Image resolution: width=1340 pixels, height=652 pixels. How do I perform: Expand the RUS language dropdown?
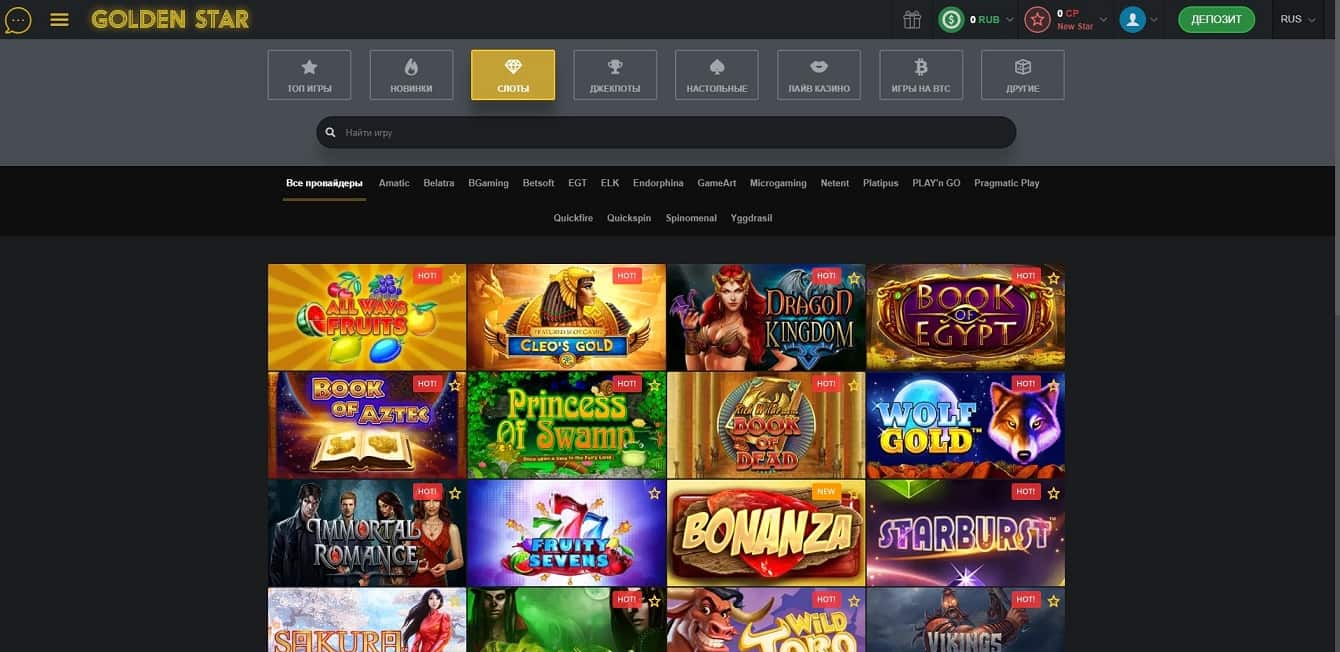[1298, 19]
